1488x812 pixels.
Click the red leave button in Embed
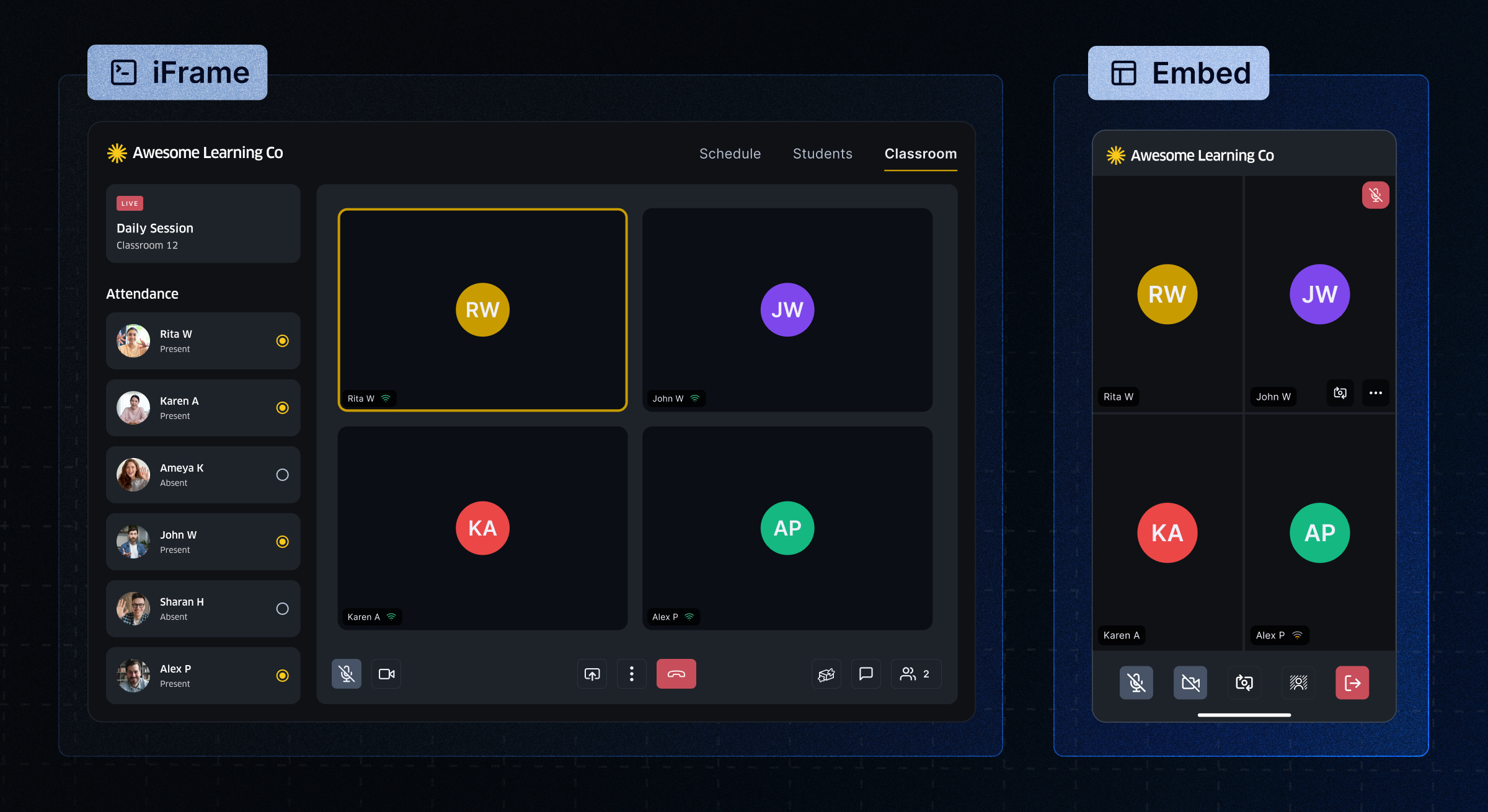click(1352, 682)
